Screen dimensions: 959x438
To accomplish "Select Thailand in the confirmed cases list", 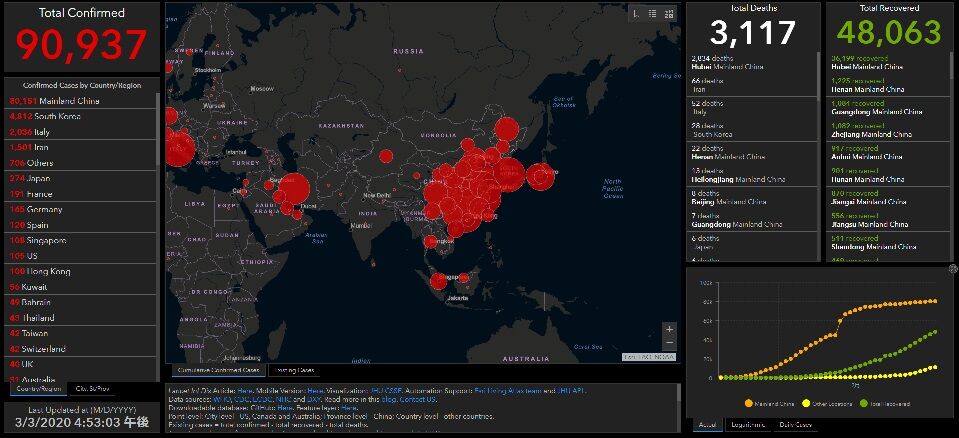I will (x=81, y=318).
